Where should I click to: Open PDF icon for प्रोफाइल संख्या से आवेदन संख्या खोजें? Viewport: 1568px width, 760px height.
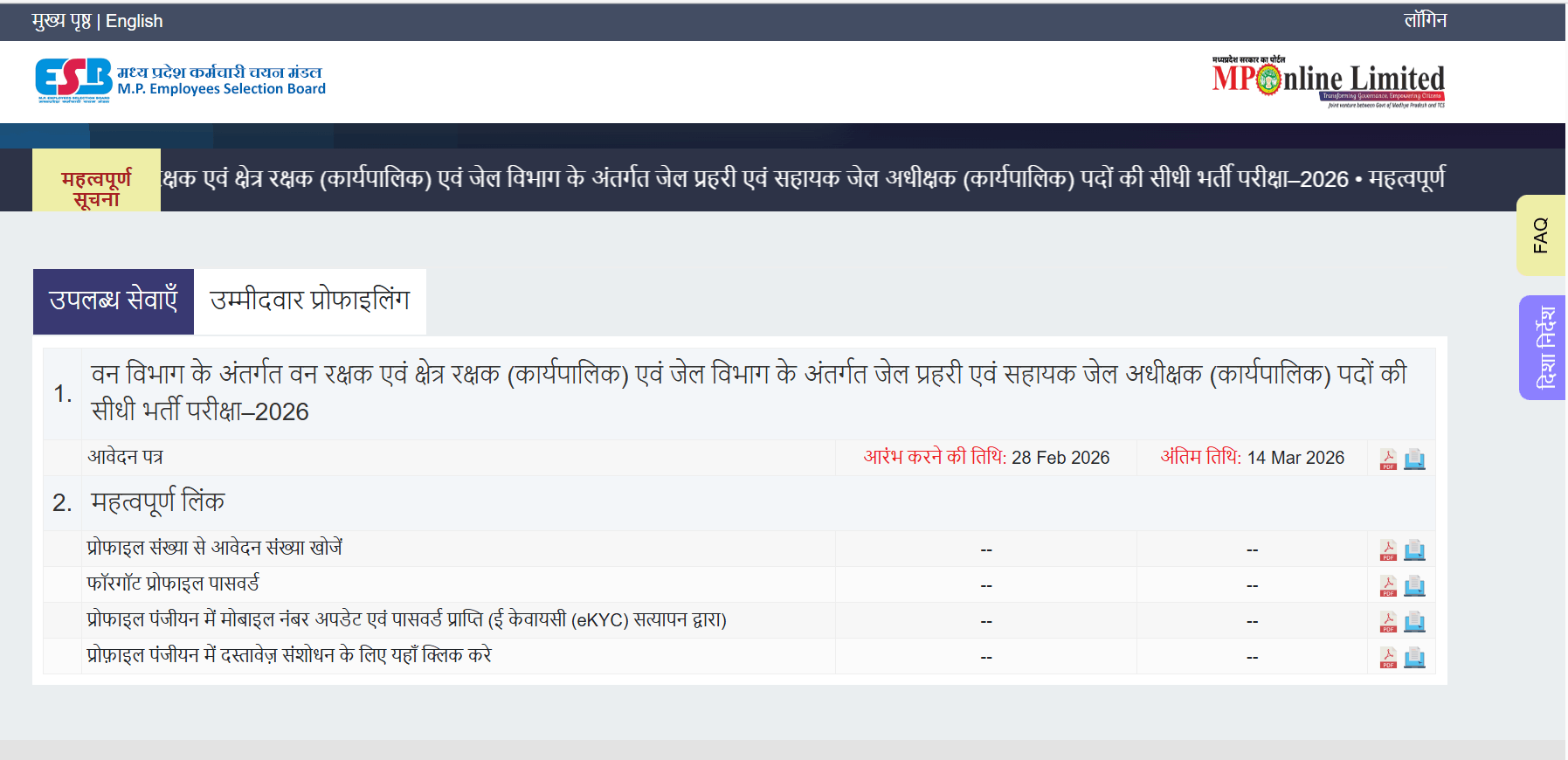tap(1388, 549)
